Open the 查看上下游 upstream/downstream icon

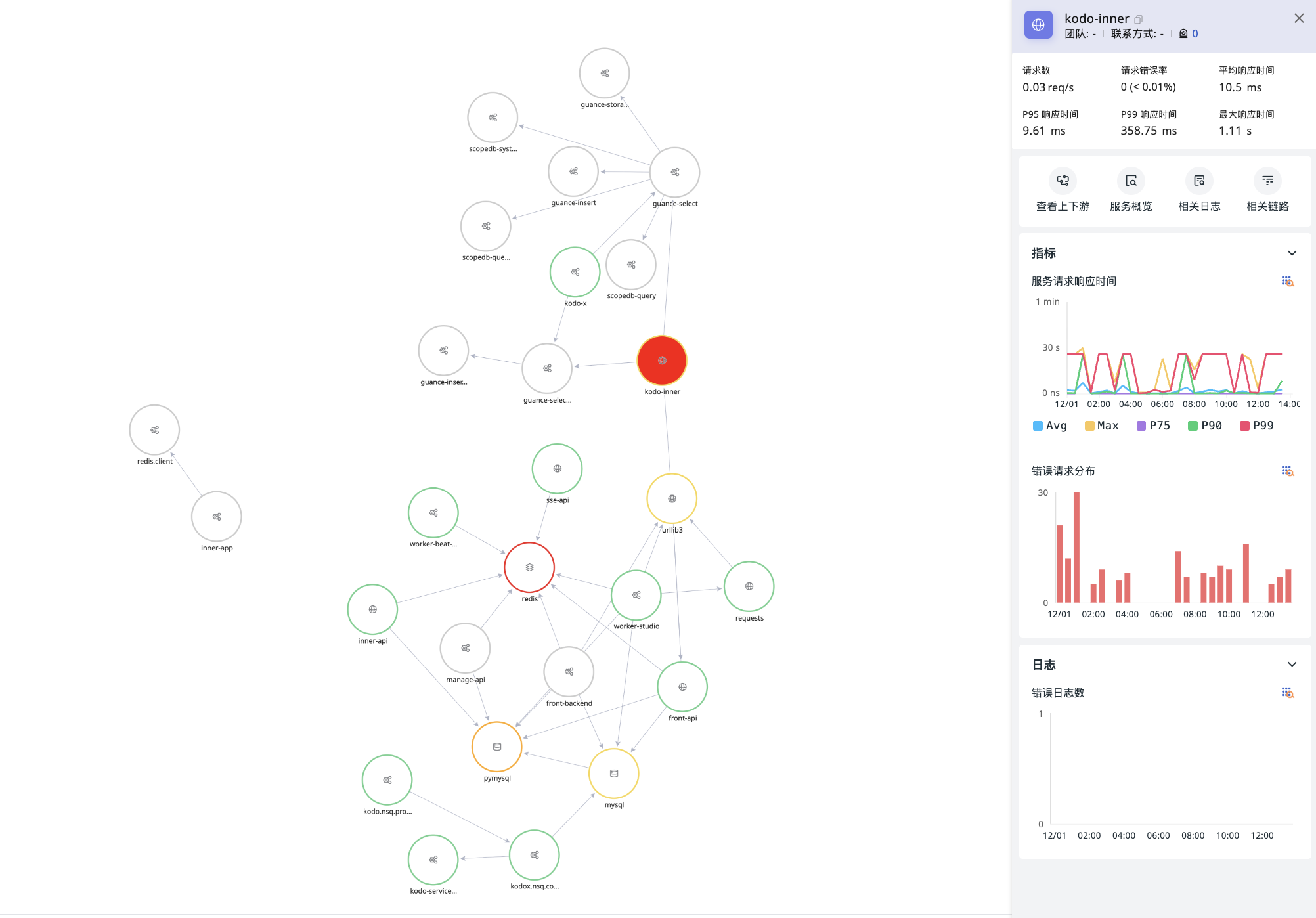pyautogui.click(x=1063, y=181)
